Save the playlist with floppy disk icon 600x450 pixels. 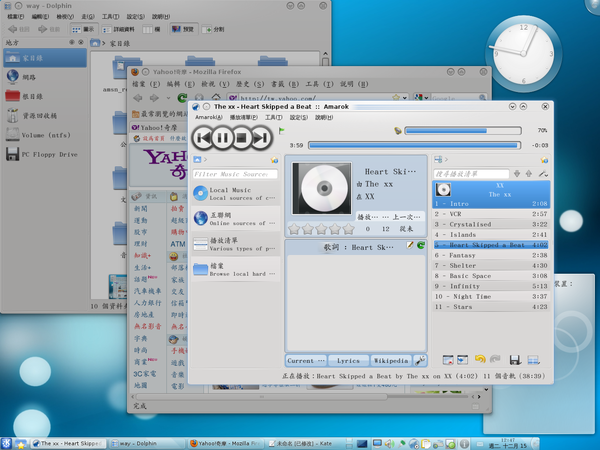point(515,360)
